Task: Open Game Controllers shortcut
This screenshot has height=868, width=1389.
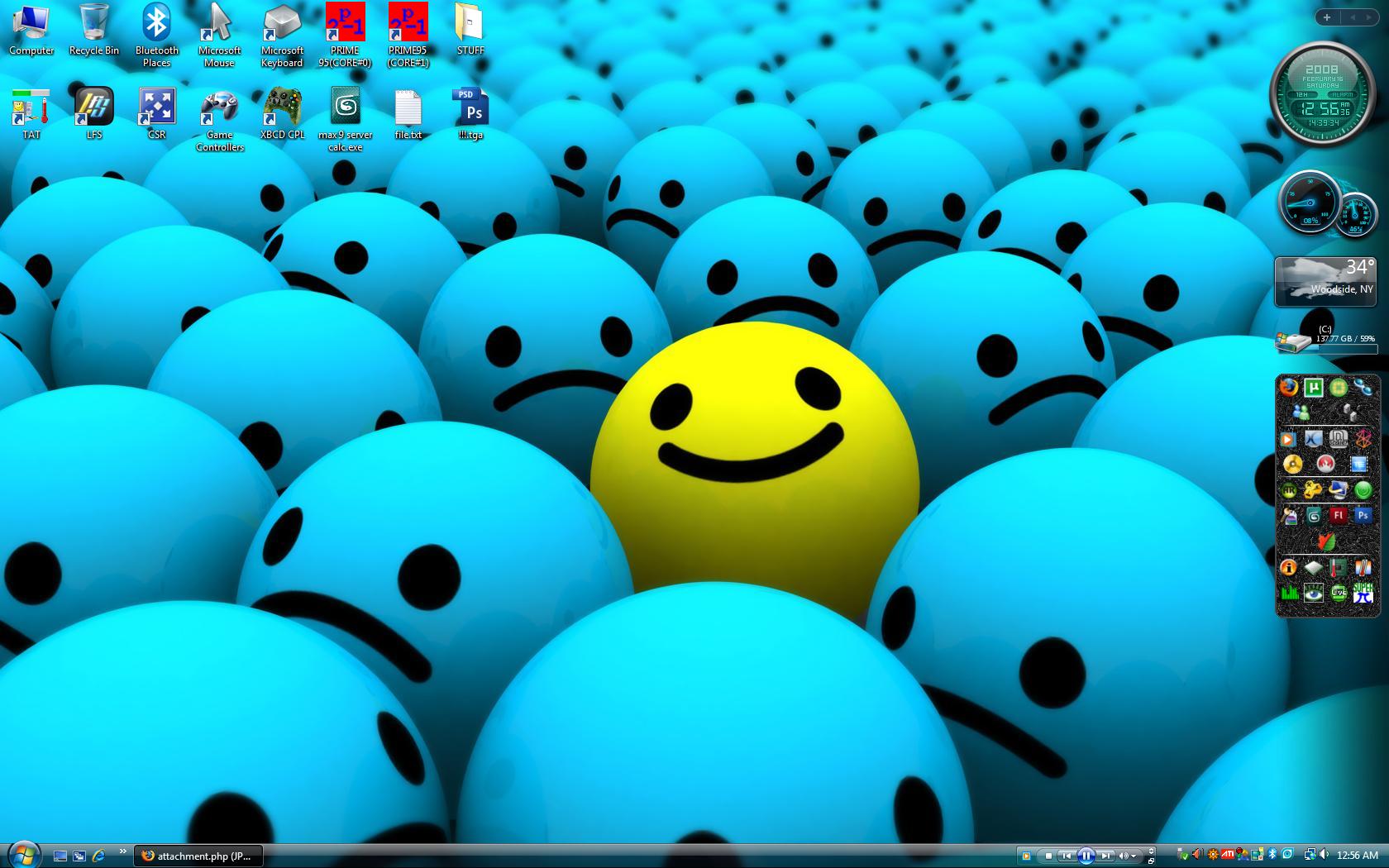Action: pyautogui.click(x=219, y=120)
